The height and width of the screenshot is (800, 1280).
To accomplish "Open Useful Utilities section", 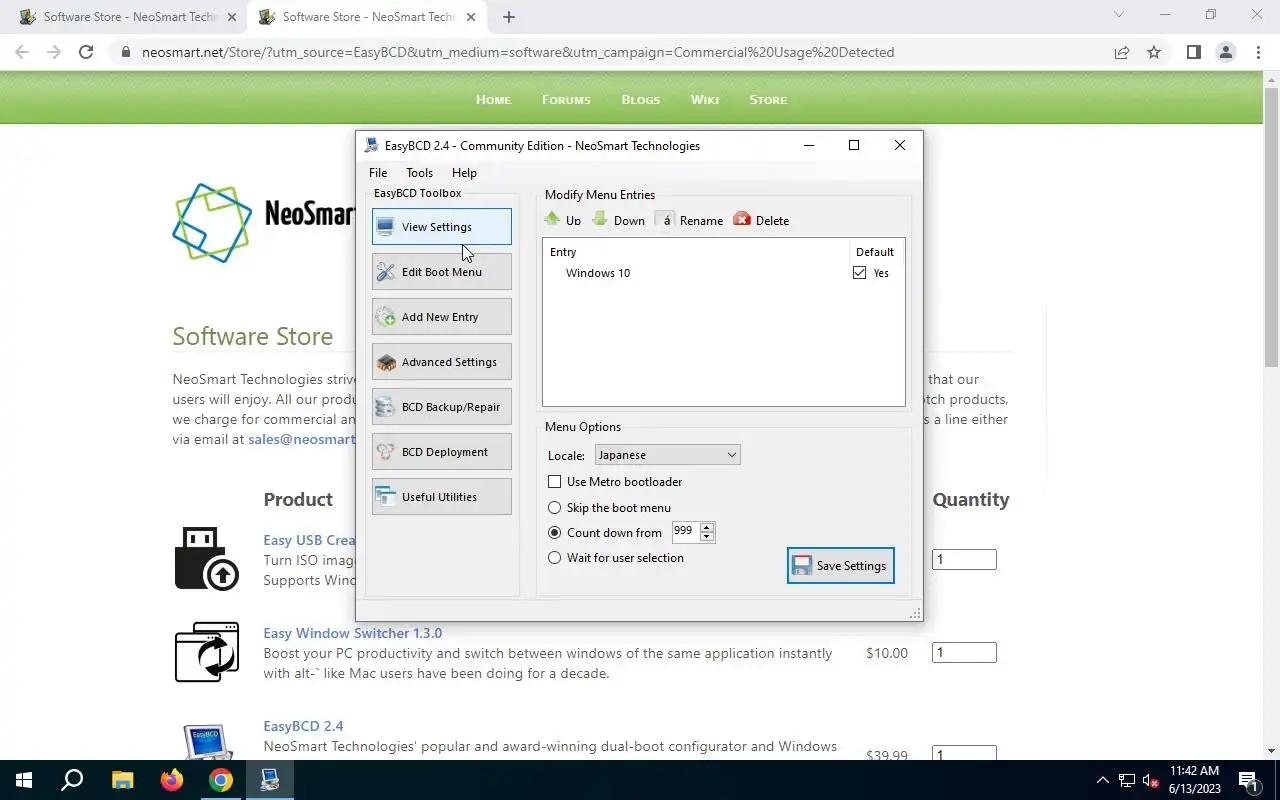I will (441, 496).
